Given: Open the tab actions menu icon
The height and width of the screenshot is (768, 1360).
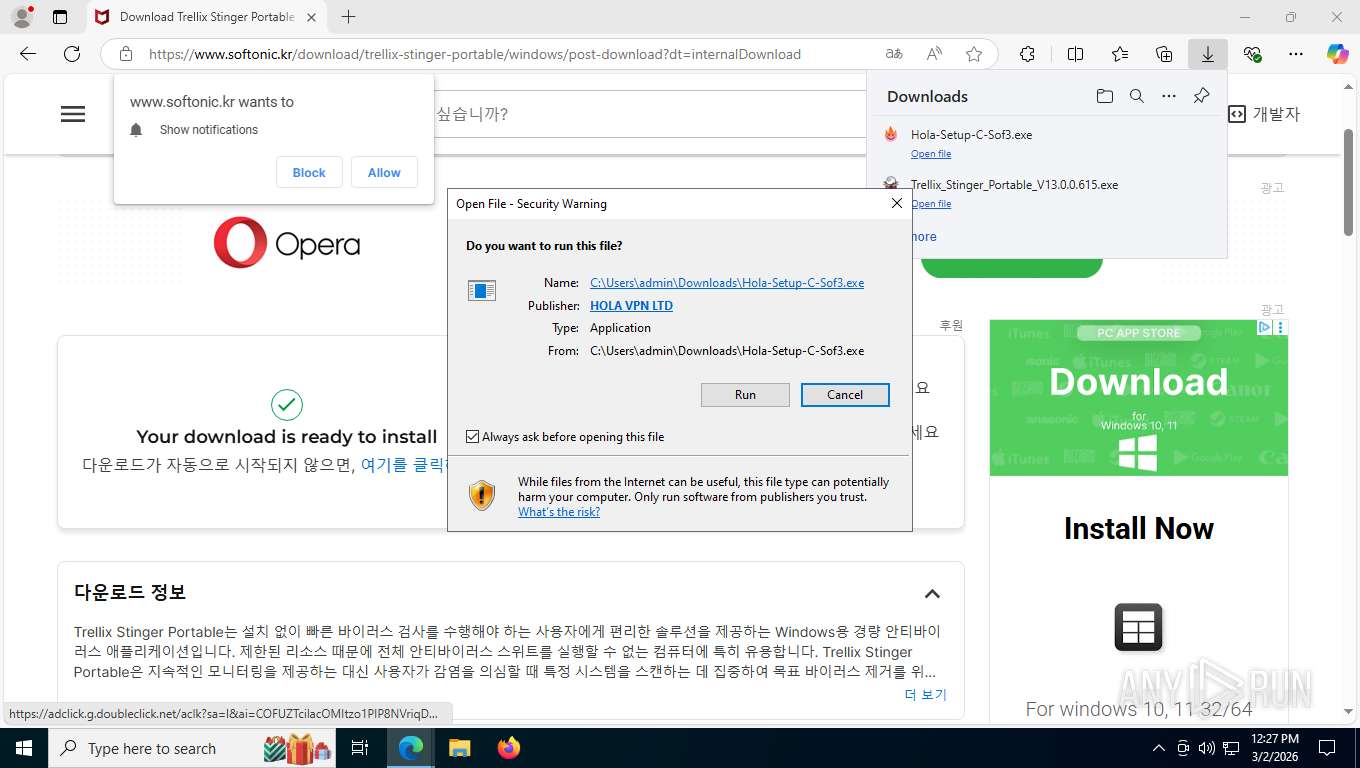Looking at the screenshot, I should (x=60, y=17).
